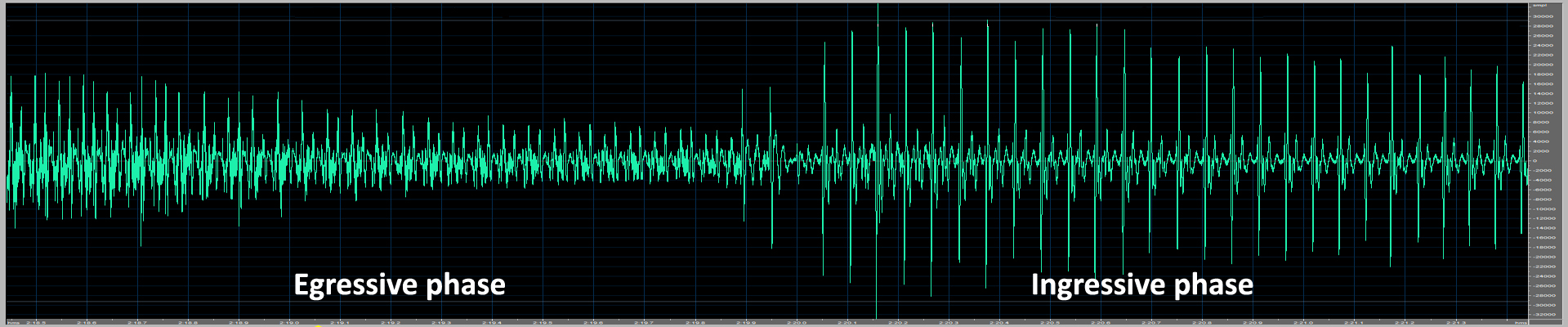Click the 'smpl' label atop the amplitude scale
This screenshot has height=327, width=1568.
pyautogui.click(x=1540, y=6)
